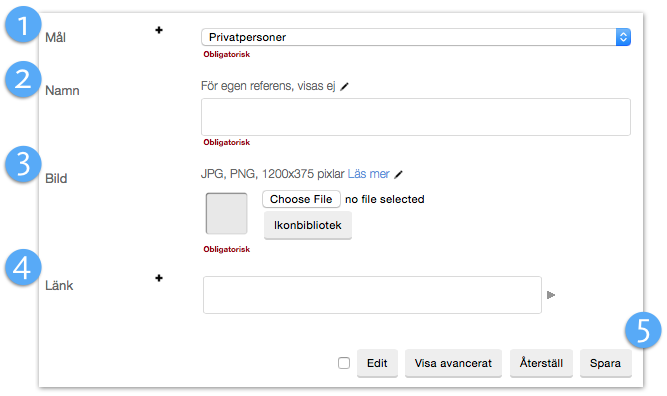The image size is (667, 396).
Task: Open the Privatpersoner dropdown
Action: (416, 37)
